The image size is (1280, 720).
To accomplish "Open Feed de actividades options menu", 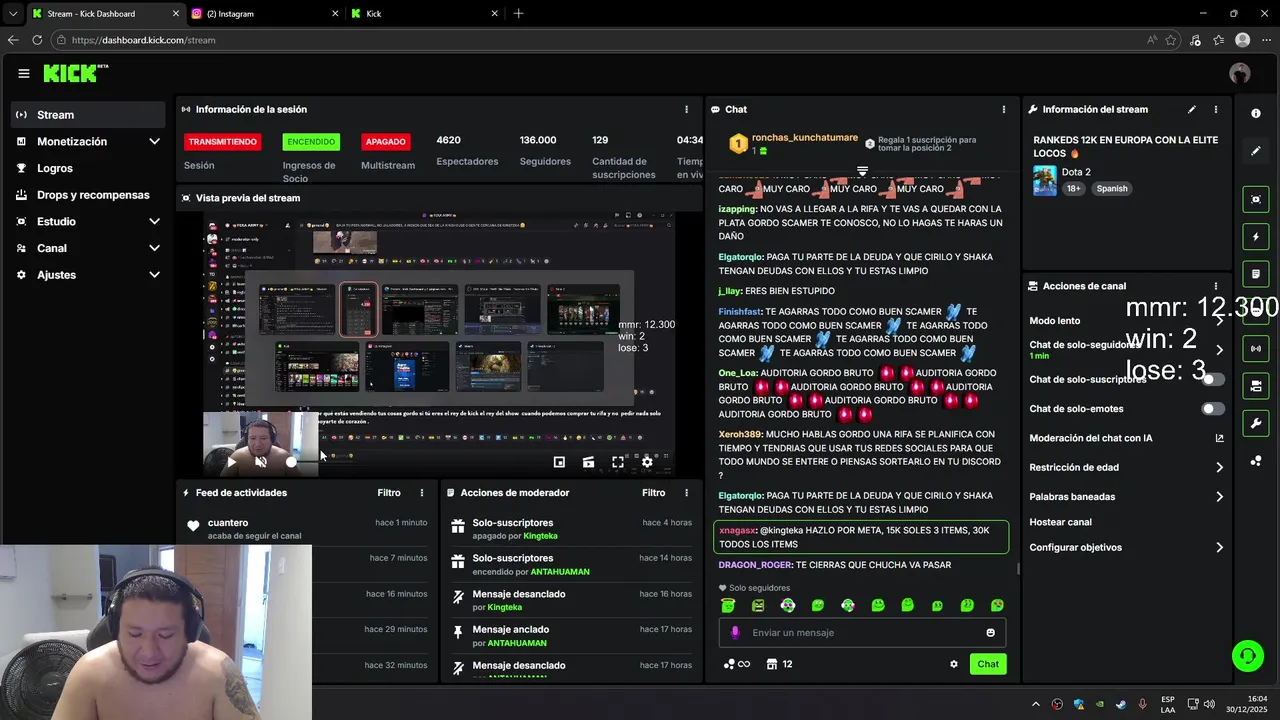I will [422, 493].
